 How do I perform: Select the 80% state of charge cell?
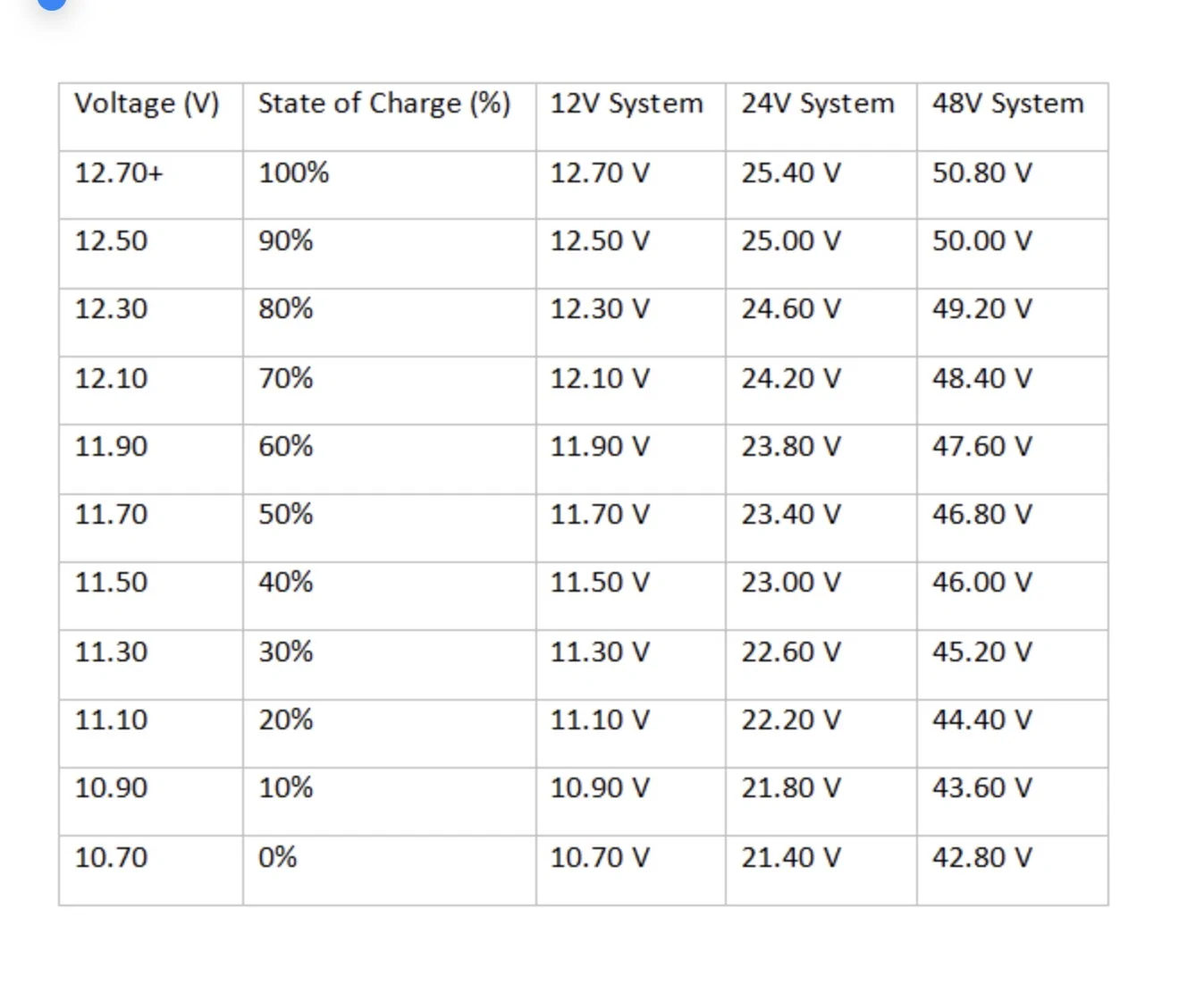(x=286, y=309)
